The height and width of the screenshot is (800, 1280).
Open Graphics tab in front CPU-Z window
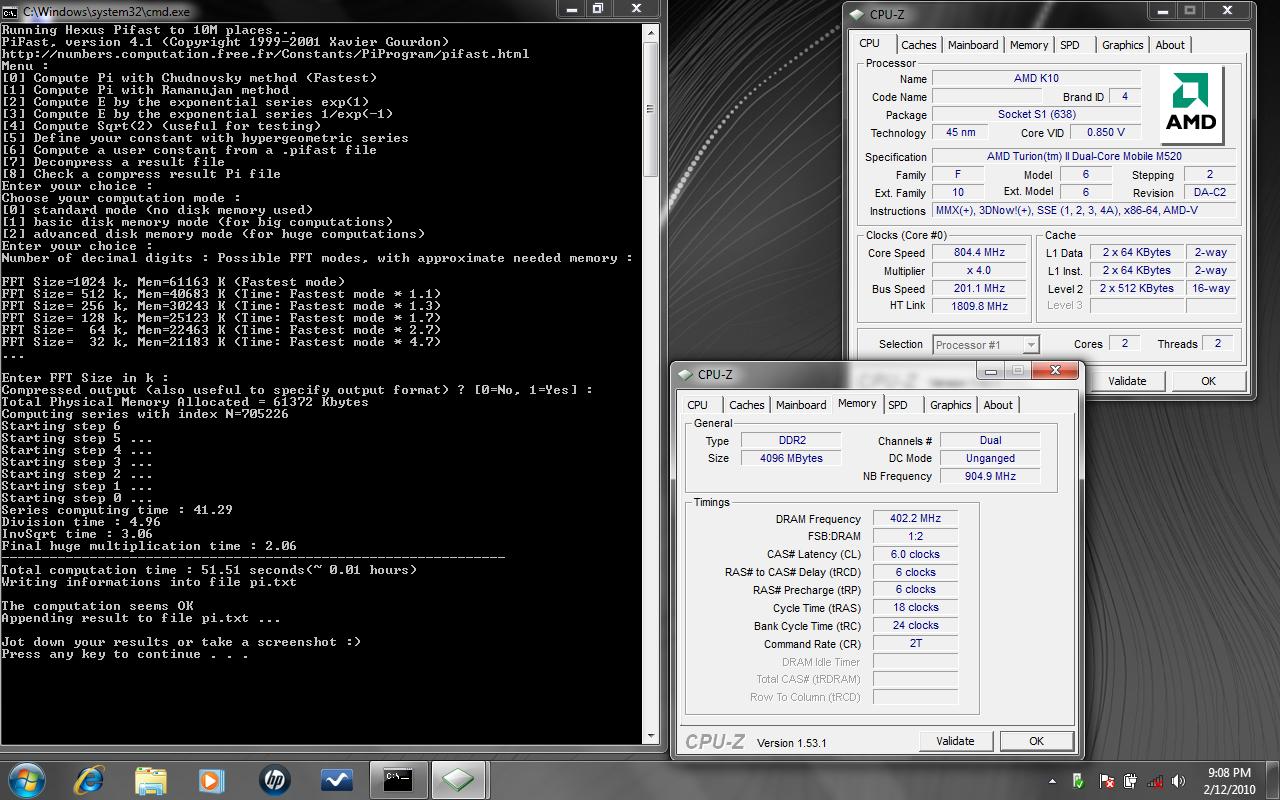click(x=950, y=405)
